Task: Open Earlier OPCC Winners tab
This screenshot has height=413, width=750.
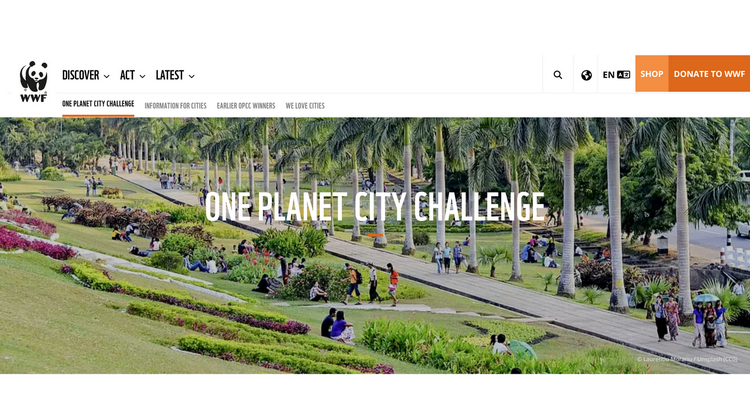Action: (x=246, y=106)
